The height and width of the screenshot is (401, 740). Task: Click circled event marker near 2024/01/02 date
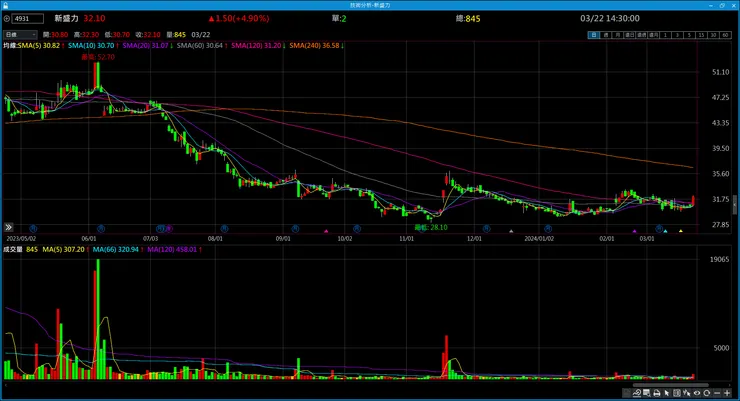tap(548, 228)
